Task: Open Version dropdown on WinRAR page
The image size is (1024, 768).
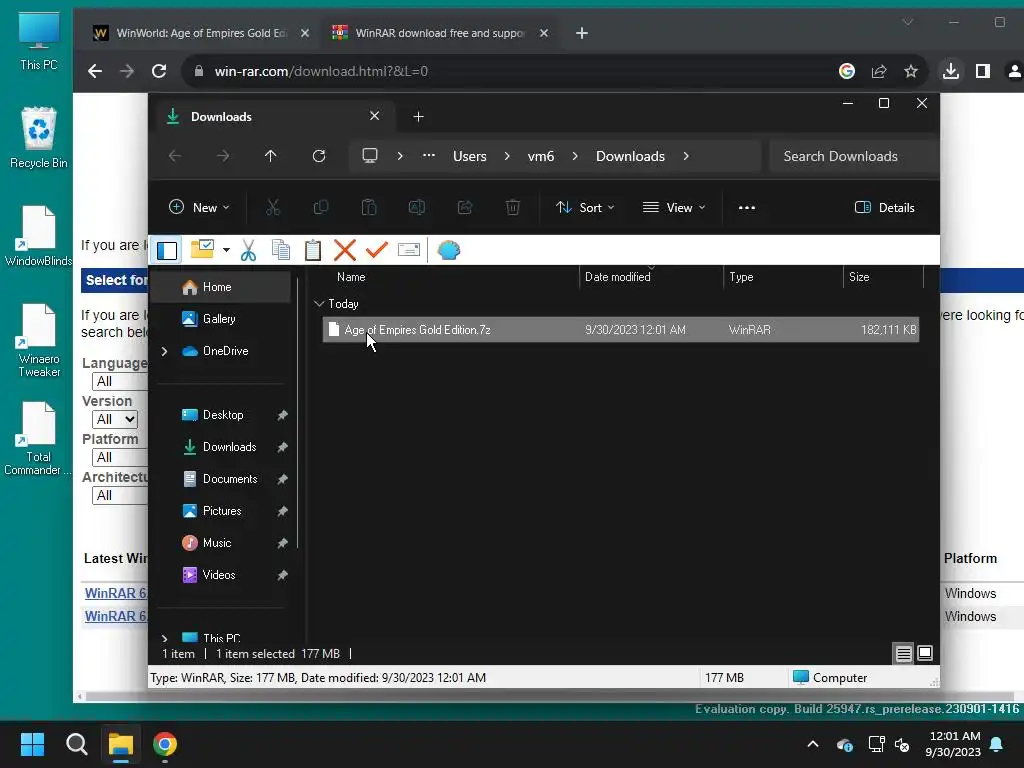Action: click(x=116, y=419)
